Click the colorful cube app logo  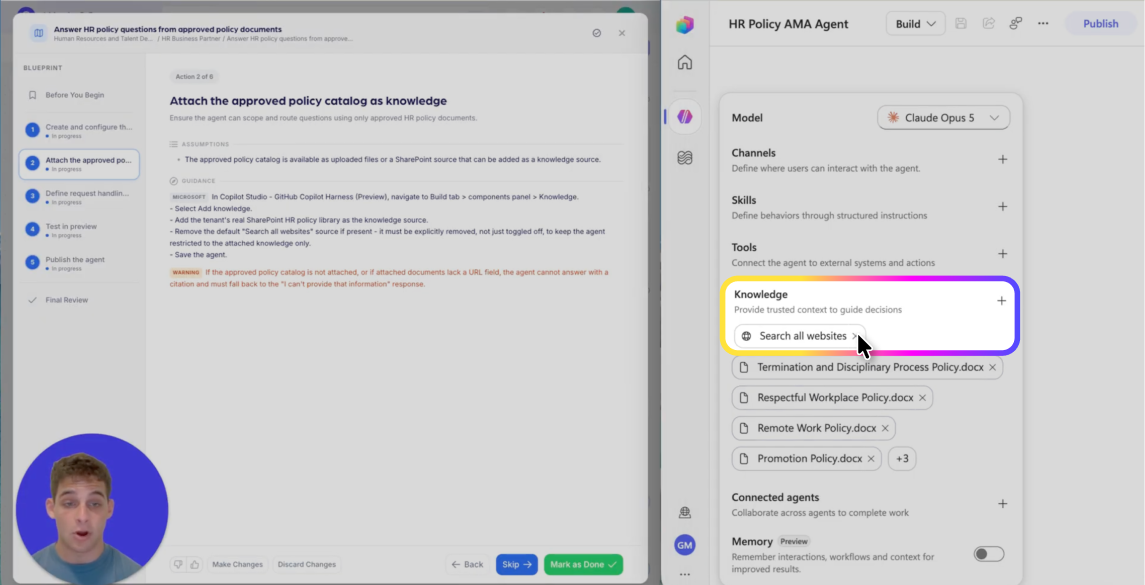click(x=684, y=25)
